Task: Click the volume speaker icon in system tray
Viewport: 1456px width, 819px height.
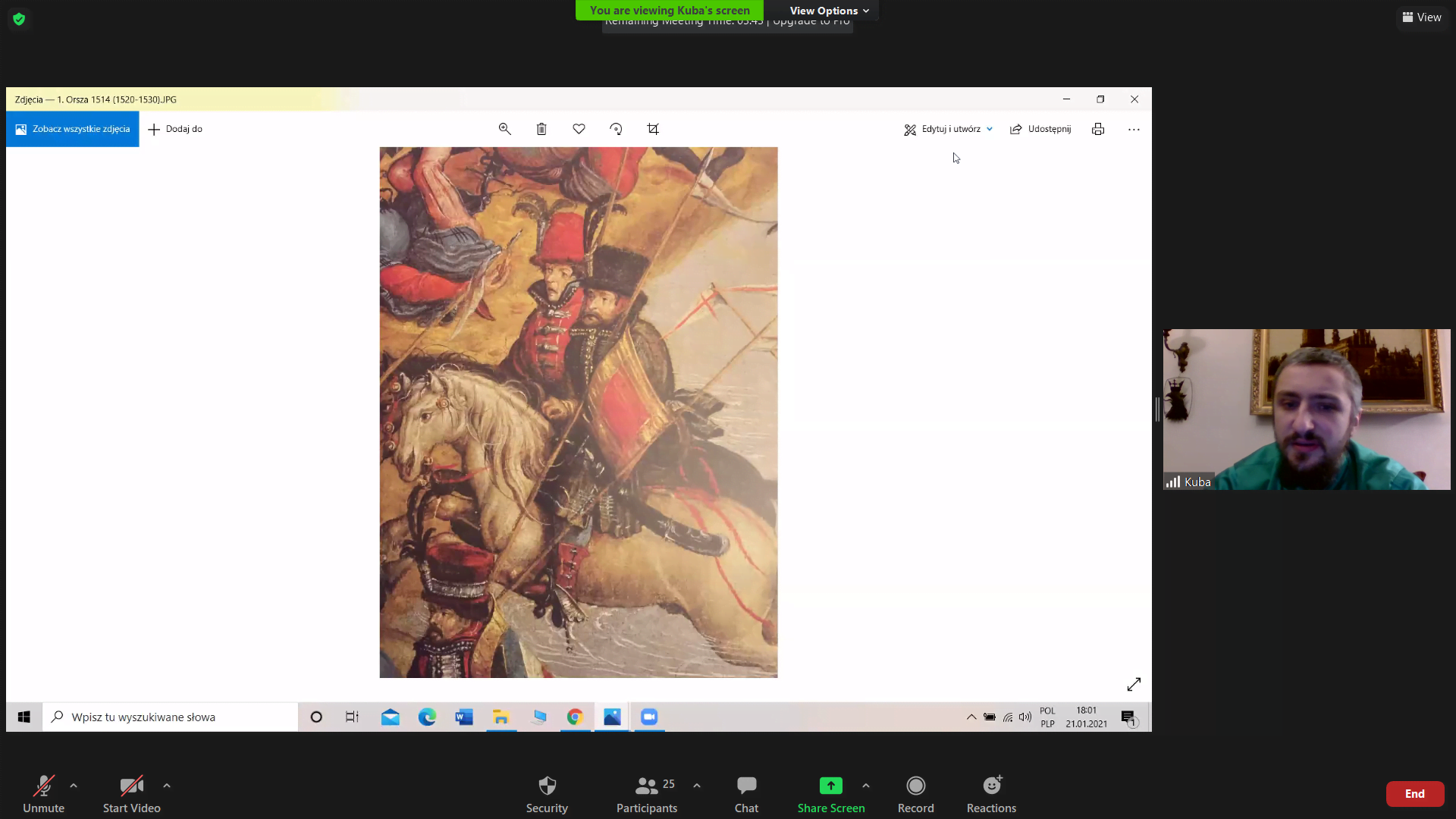Action: coord(1025,717)
